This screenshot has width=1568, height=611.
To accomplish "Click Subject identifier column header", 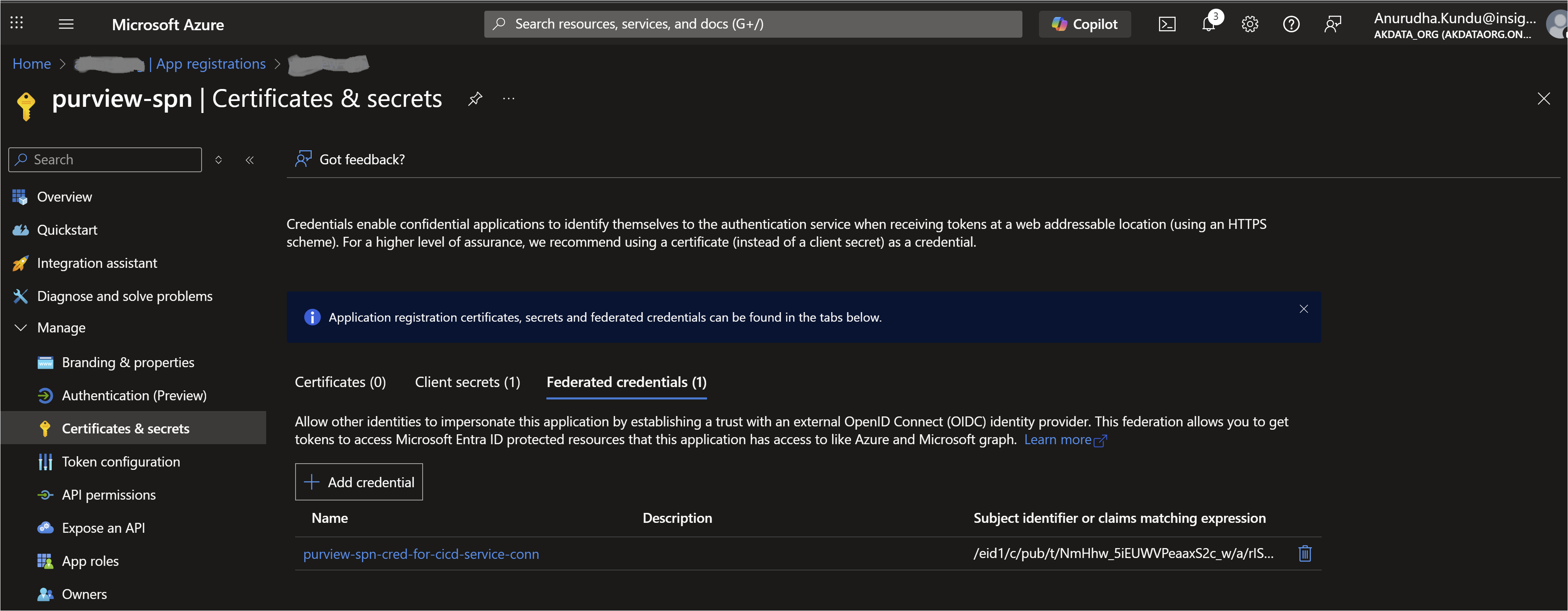I will click(x=1119, y=518).
